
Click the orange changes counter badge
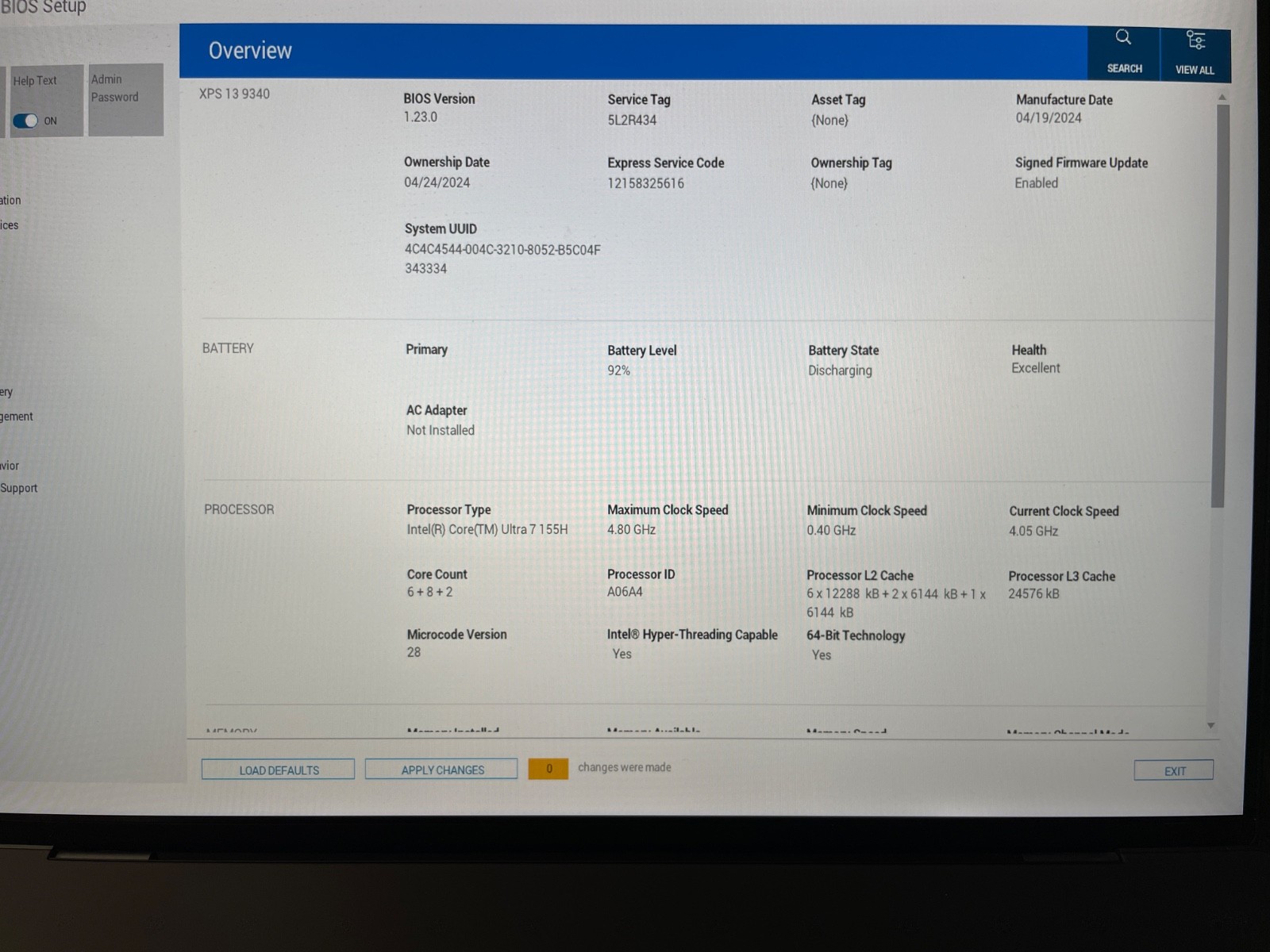(548, 769)
